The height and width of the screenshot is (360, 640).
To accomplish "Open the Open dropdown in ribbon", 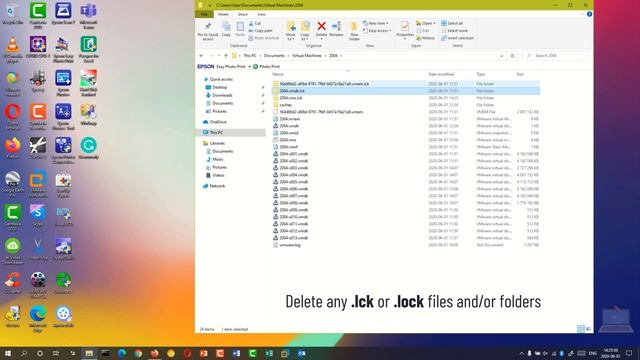I will tap(425, 23).
